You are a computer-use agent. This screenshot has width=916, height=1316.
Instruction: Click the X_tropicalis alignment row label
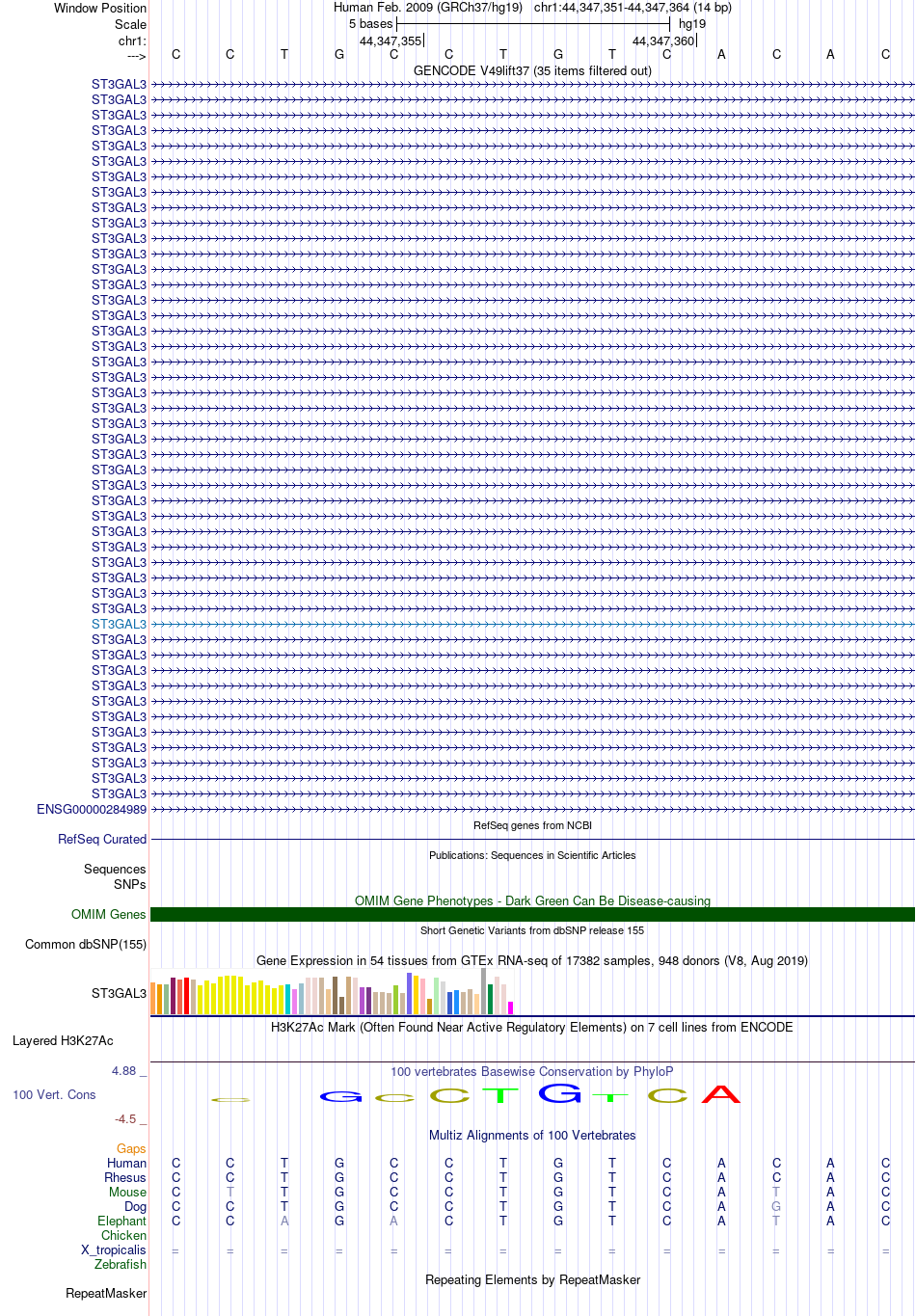(114, 1249)
